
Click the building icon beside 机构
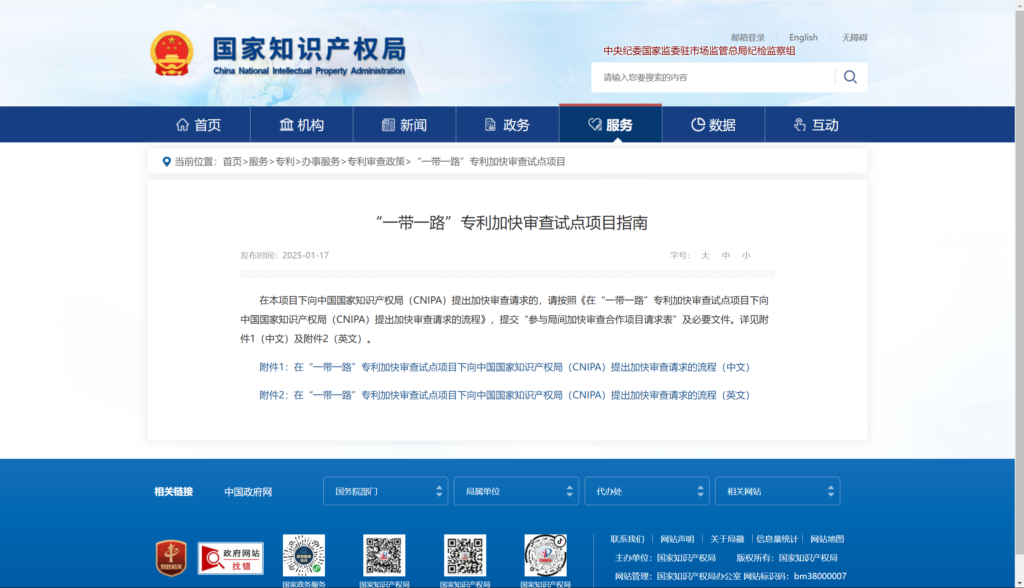tap(286, 125)
